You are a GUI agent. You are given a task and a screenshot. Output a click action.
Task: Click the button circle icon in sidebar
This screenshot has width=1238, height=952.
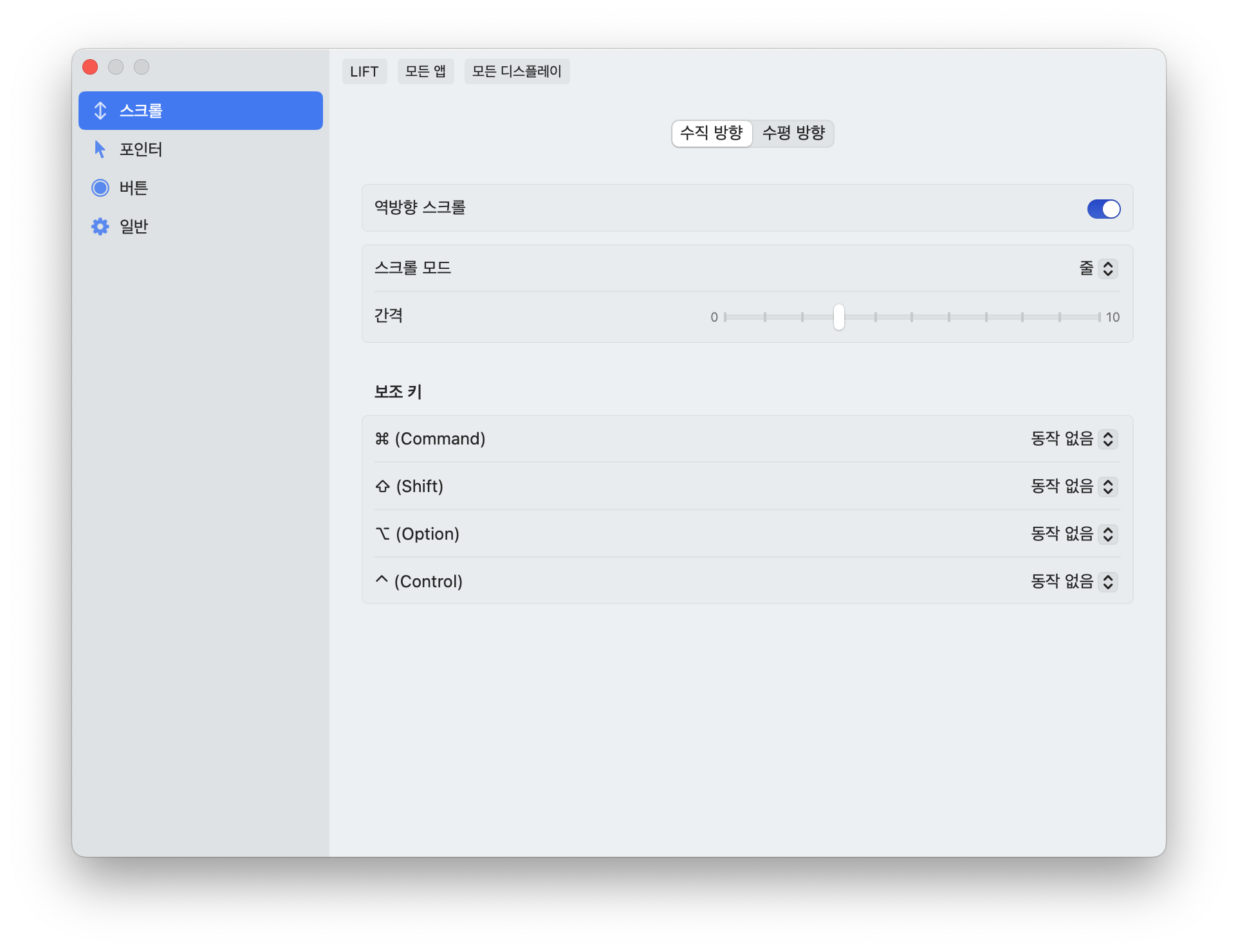coord(100,188)
